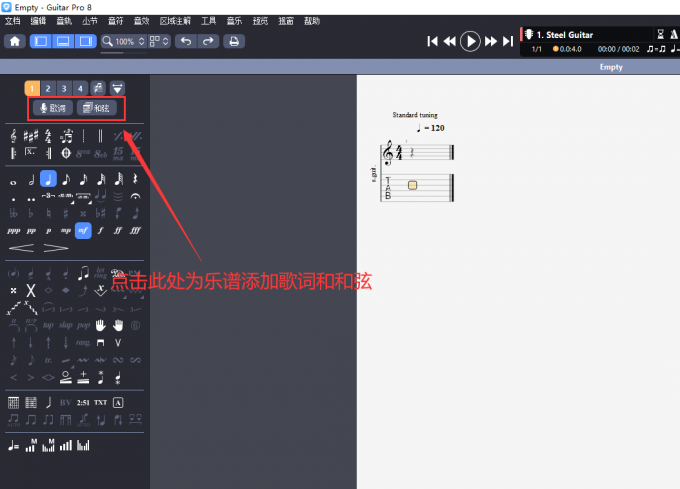Select the treble clef tool in the palette
The width and height of the screenshot is (680, 489).
[13, 136]
